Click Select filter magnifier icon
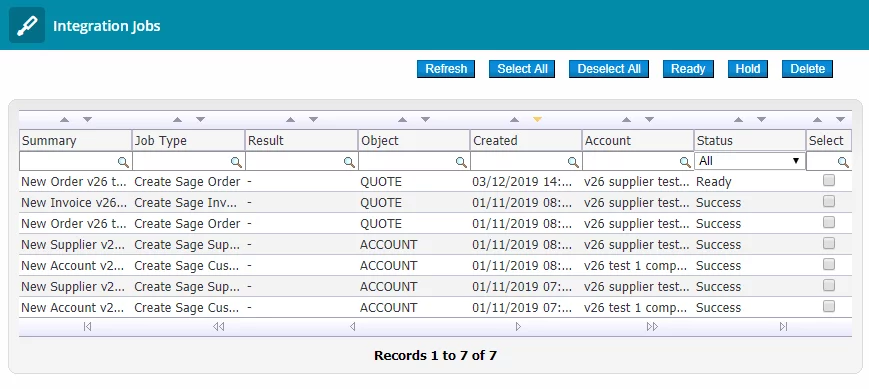The image size is (869, 389). click(x=843, y=162)
